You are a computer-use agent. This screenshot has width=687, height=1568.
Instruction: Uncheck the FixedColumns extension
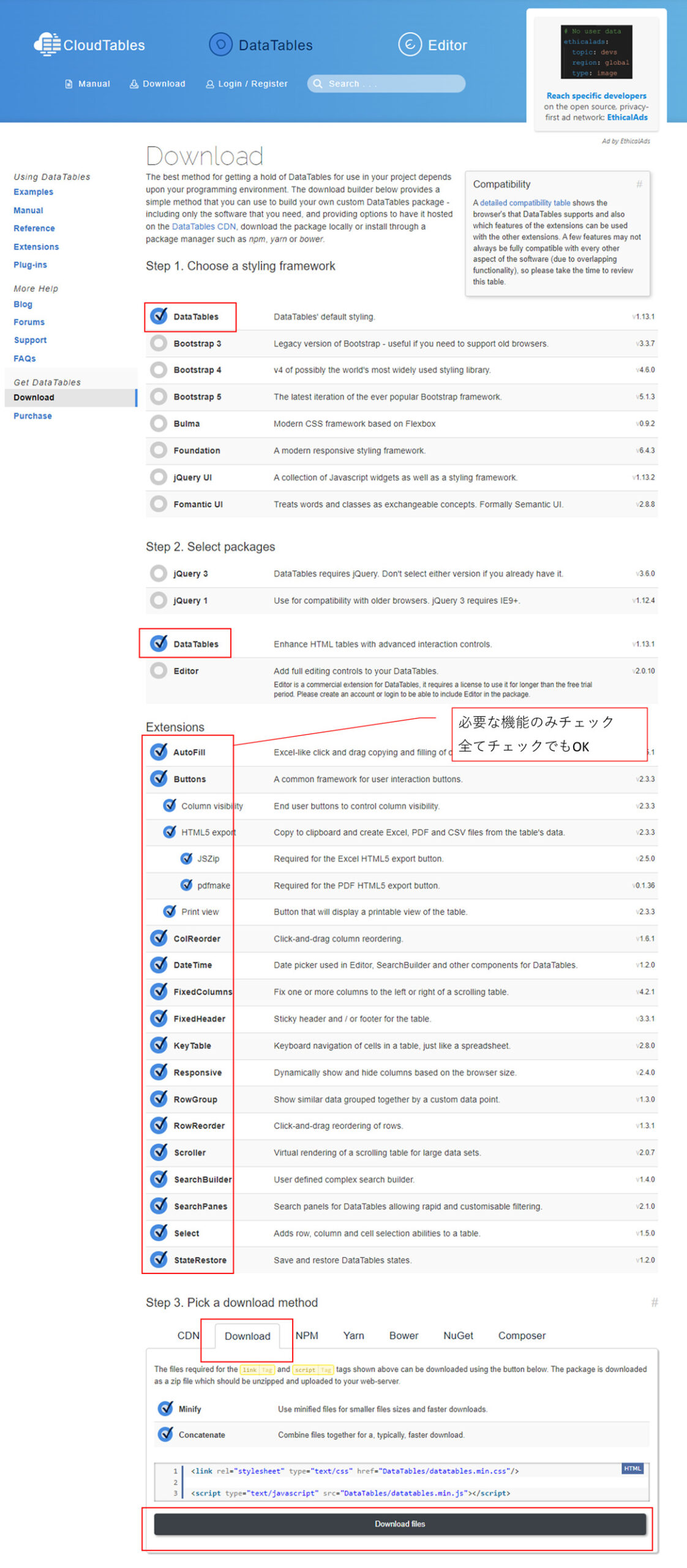(x=159, y=992)
